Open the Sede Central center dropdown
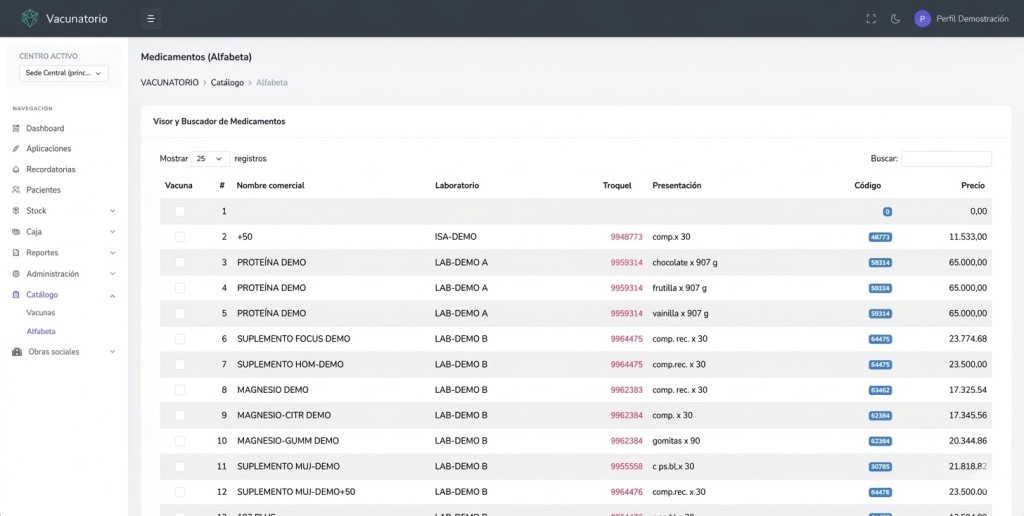This screenshot has height=516, width=1024. click(x=64, y=73)
